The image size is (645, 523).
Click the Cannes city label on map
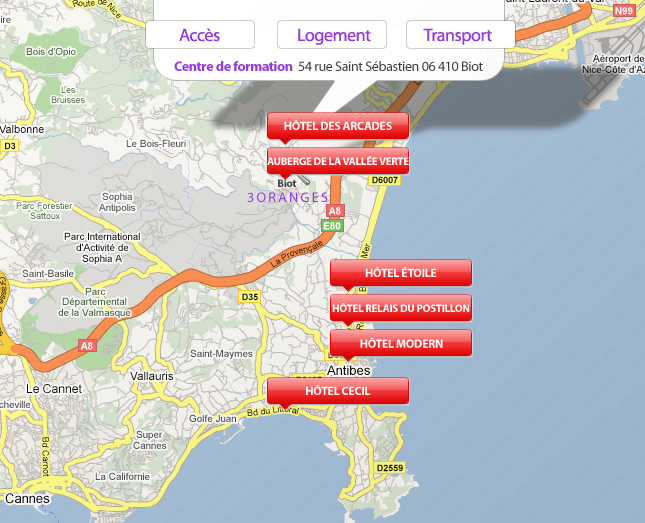(26, 498)
